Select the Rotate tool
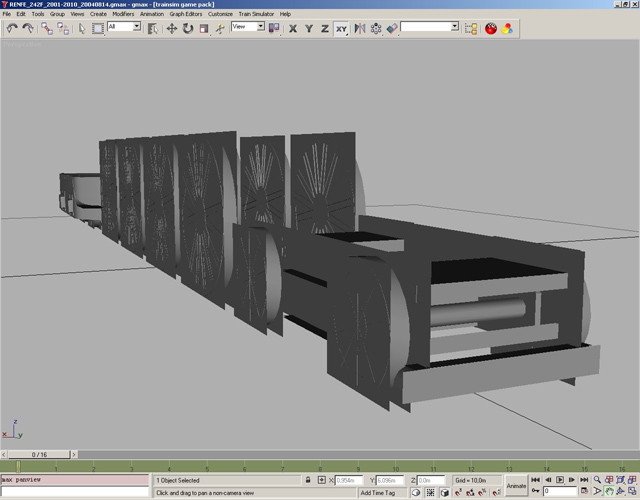 point(187,28)
